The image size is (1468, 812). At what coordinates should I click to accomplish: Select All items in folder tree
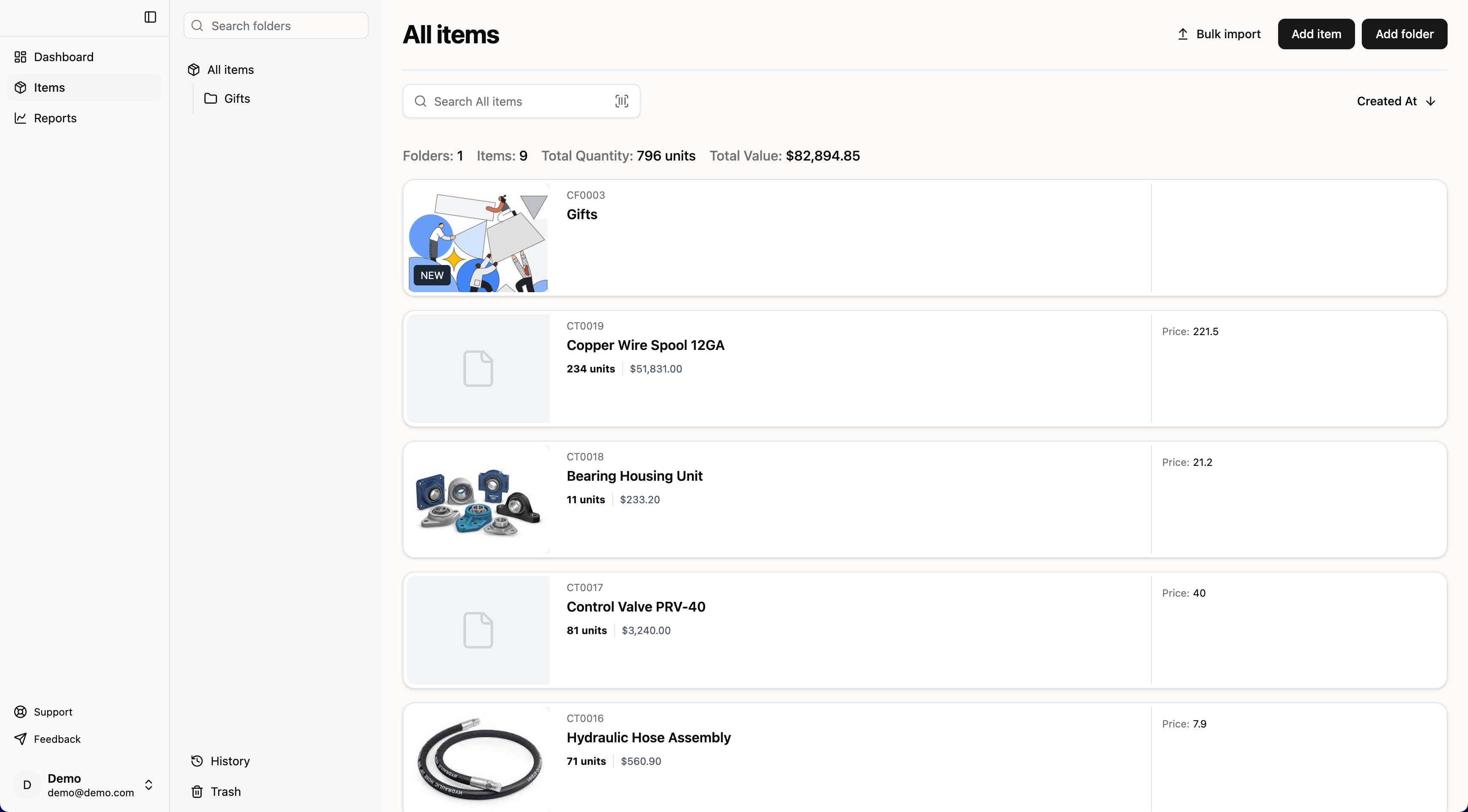click(231, 70)
